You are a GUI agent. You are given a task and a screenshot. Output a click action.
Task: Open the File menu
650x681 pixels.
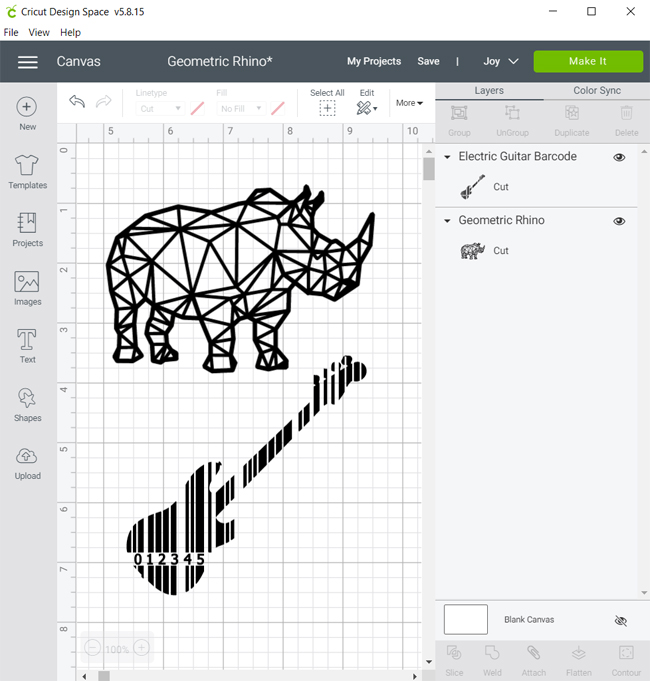[11, 33]
